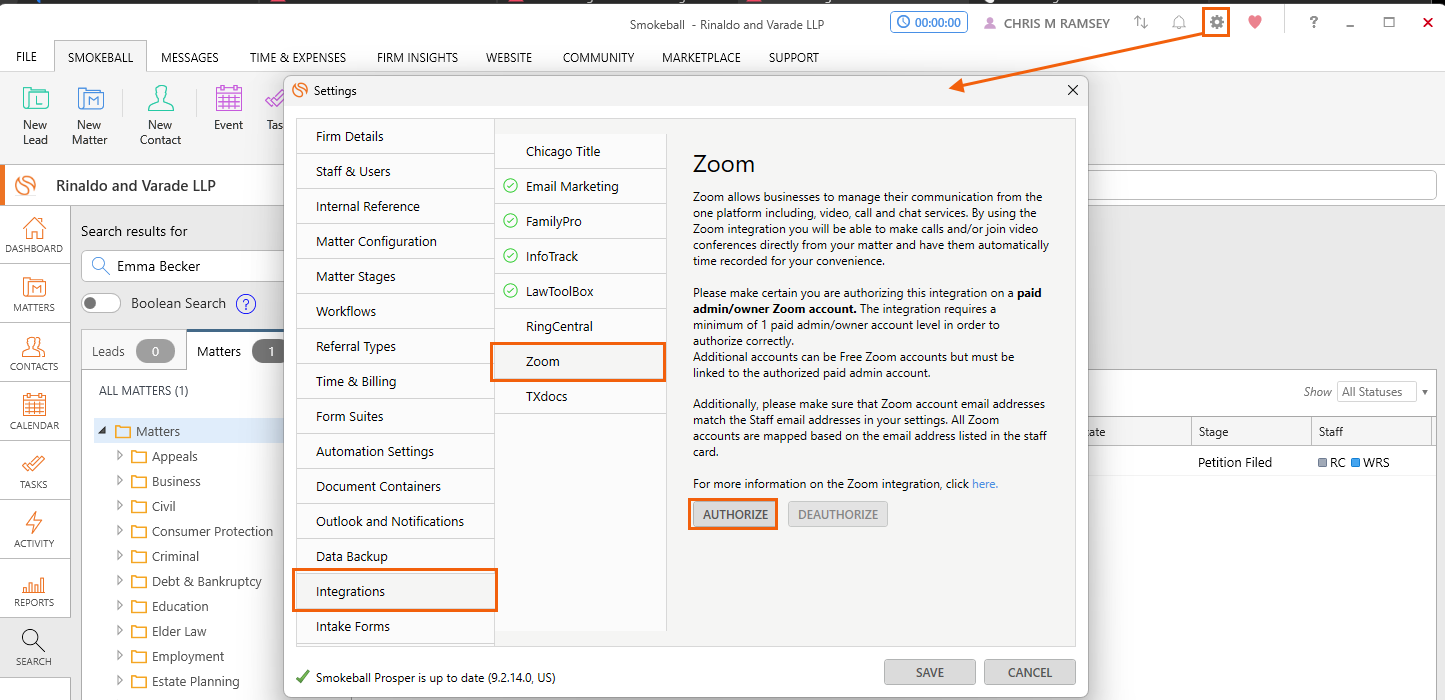Select Integrations in Settings list
Image resolution: width=1445 pixels, height=700 pixels.
[x=396, y=591]
